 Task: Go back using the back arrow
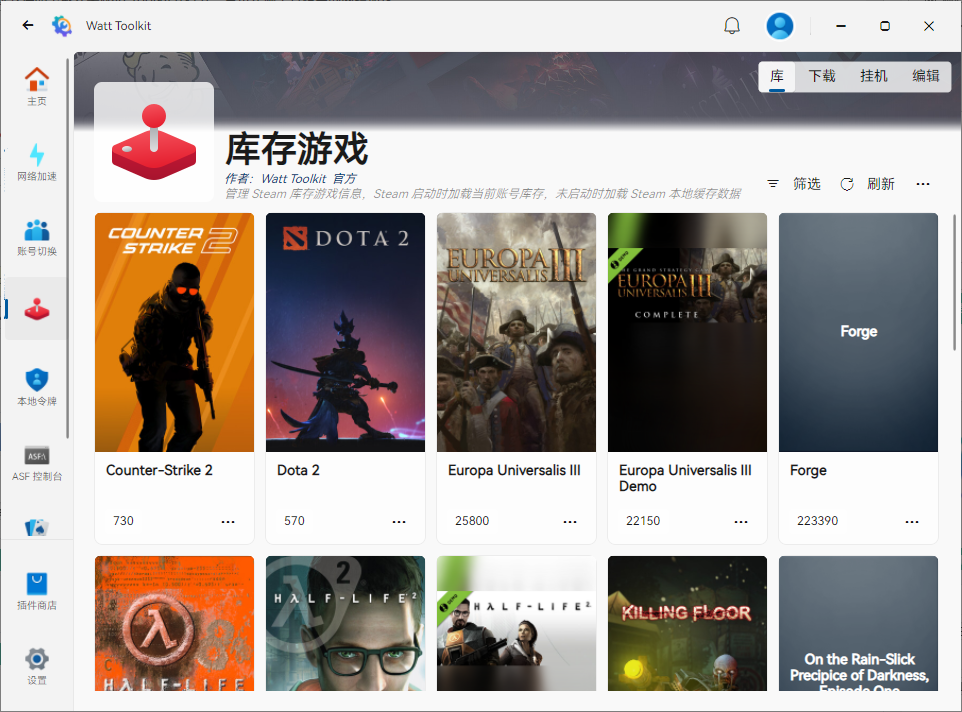[28, 25]
